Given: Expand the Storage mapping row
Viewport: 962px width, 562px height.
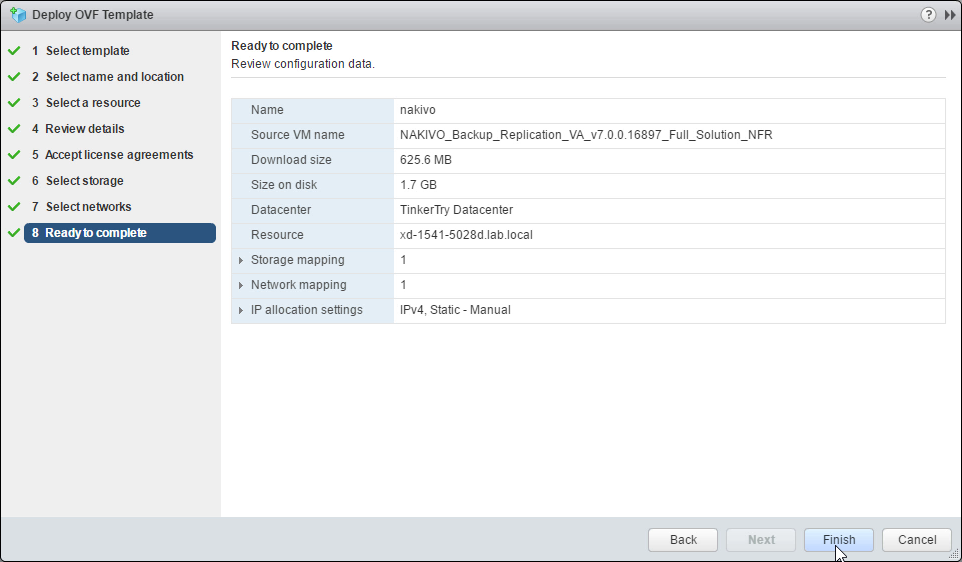Looking at the screenshot, I should click(241, 260).
